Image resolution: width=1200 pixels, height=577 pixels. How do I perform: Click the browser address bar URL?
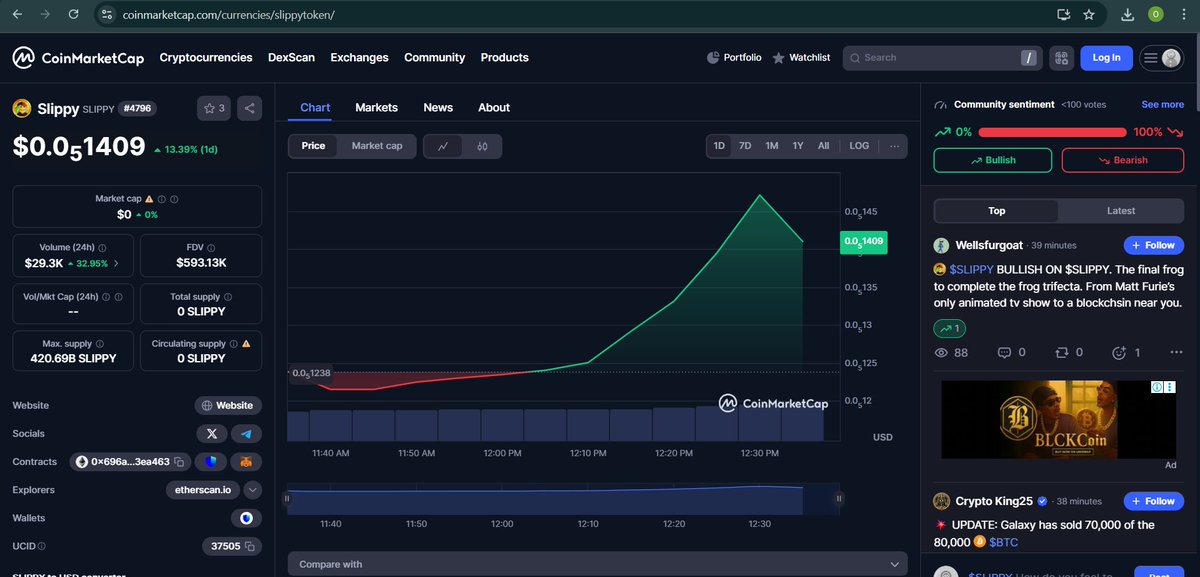point(229,16)
